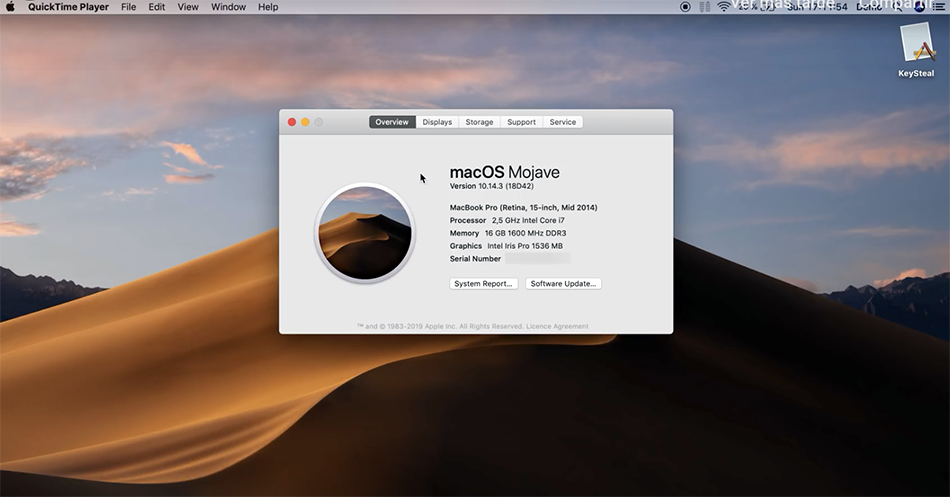Click the Version 10.14.3 (18D42) text
This screenshot has height=497, width=950.
click(x=491, y=186)
